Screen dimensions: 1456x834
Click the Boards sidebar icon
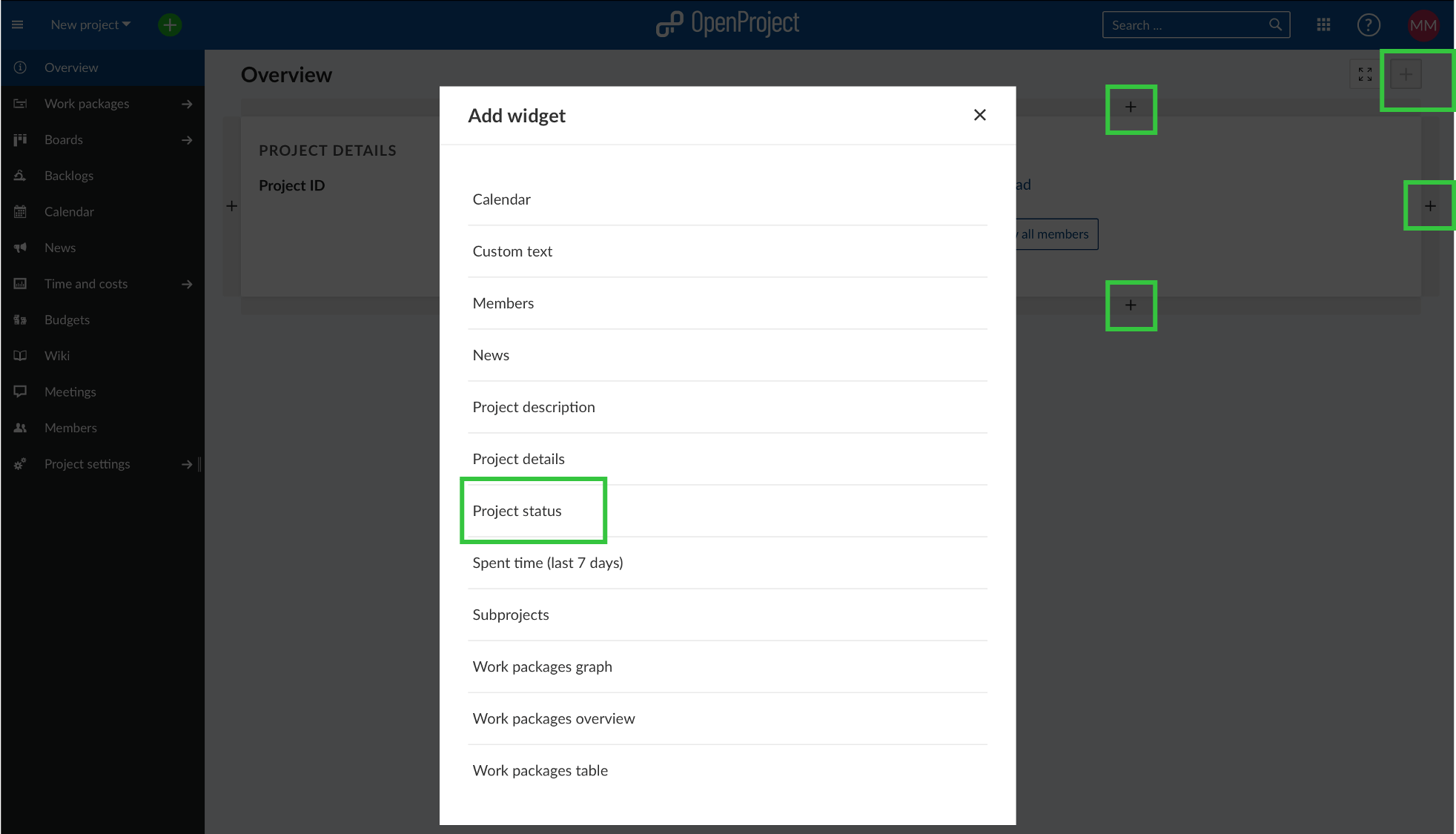21,139
